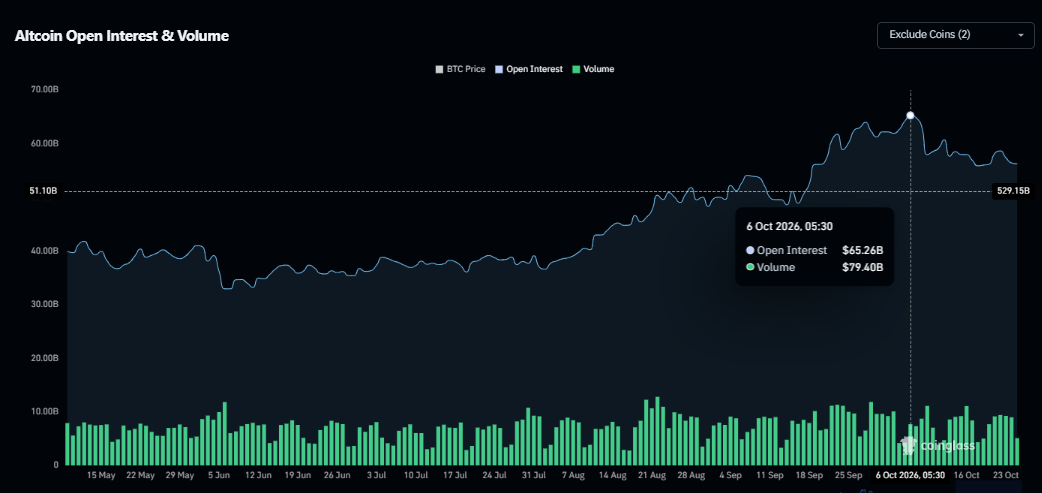Screen dimensions: 1042x493
Task: Click the Volume row label in tooltip
Action: pyautogui.click(x=776, y=267)
